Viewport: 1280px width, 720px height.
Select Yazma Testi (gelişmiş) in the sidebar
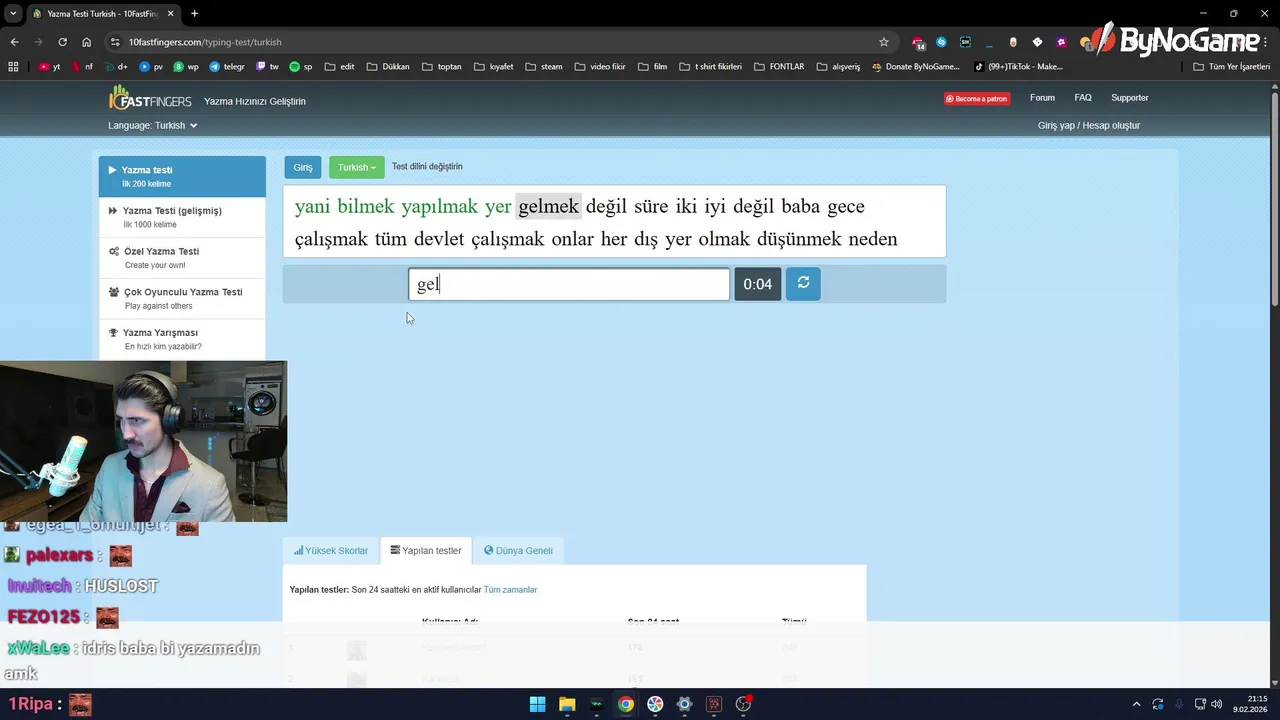(x=182, y=217)
